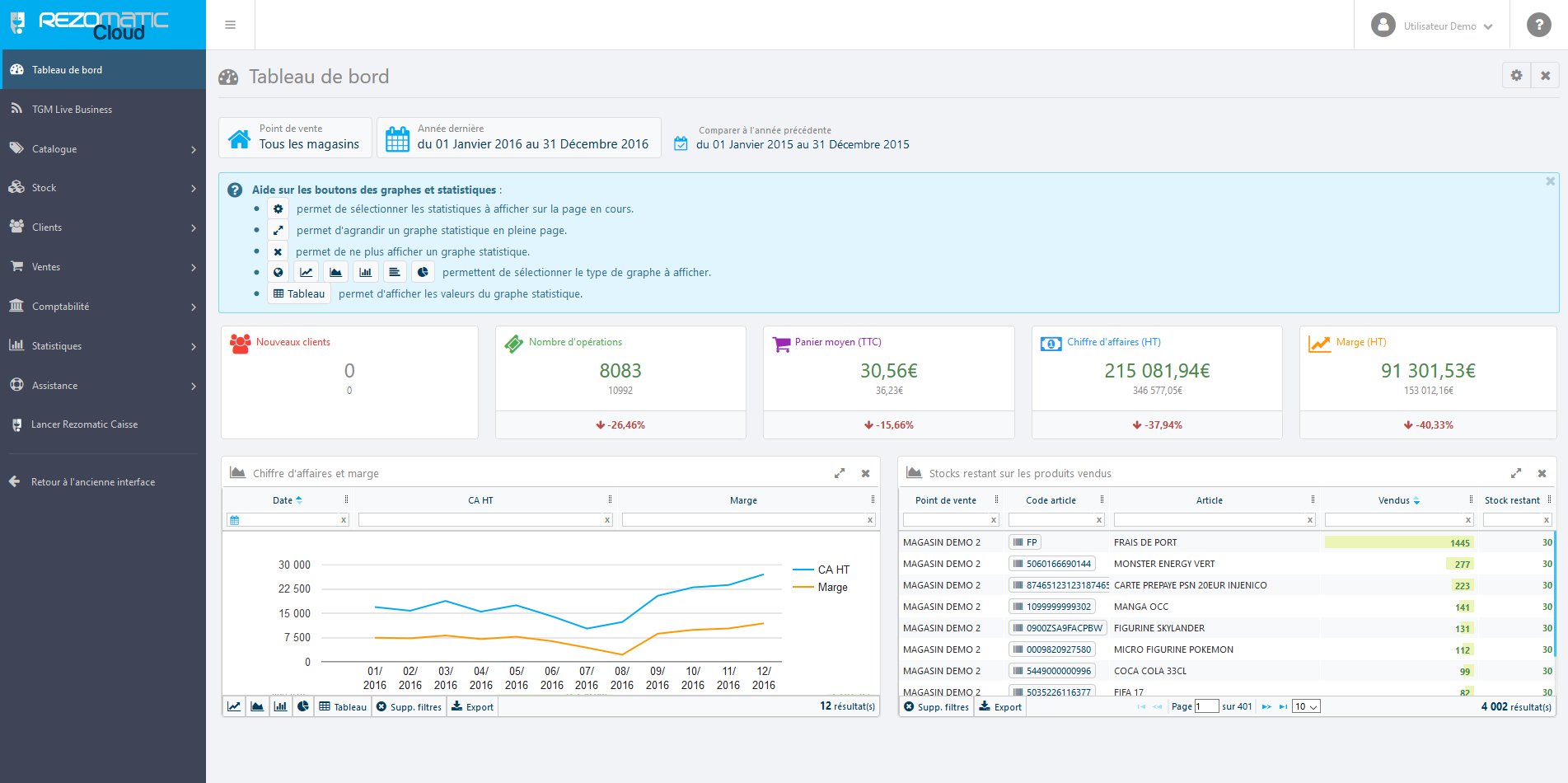1568x783 pixels.
Task: Switch sales chart to line graph
Action: coord(234,706)
